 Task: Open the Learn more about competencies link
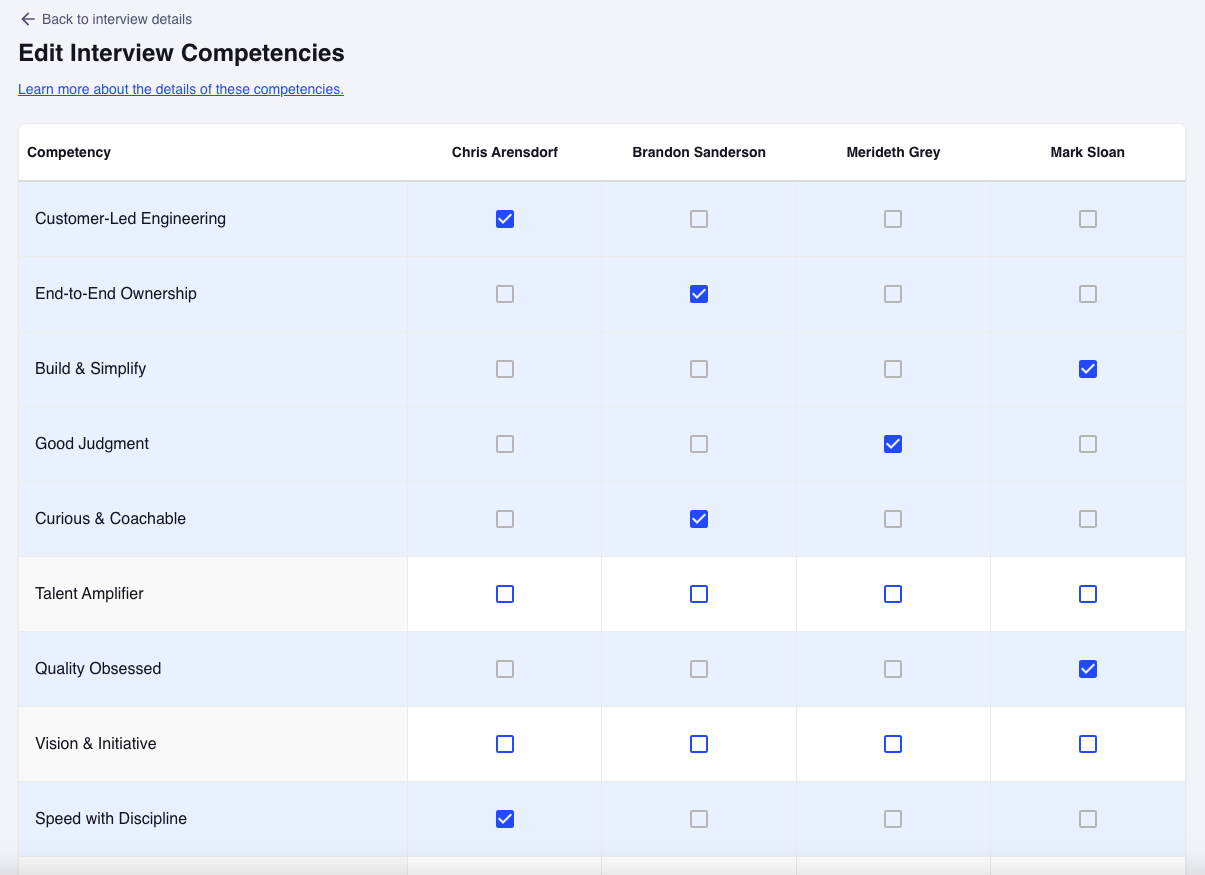click(x=180, y=89)
